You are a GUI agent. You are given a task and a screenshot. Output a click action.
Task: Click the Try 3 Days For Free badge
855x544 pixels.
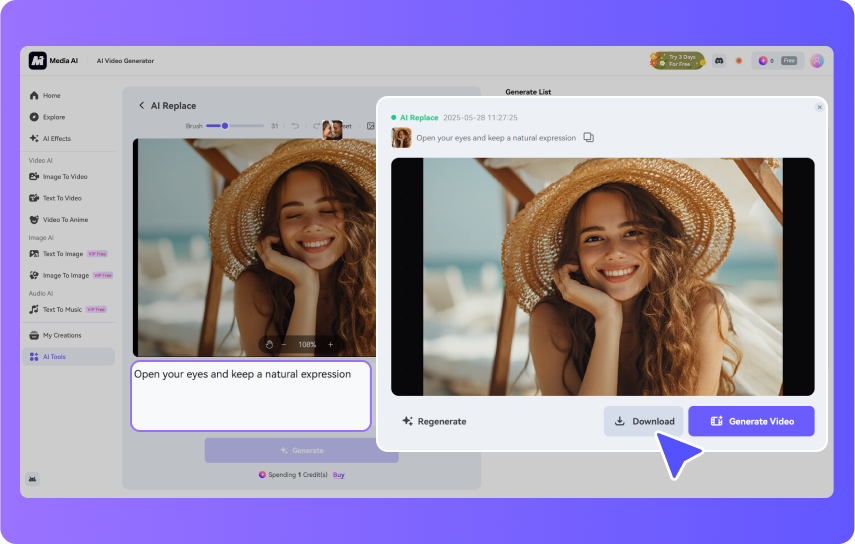(677, 61)
